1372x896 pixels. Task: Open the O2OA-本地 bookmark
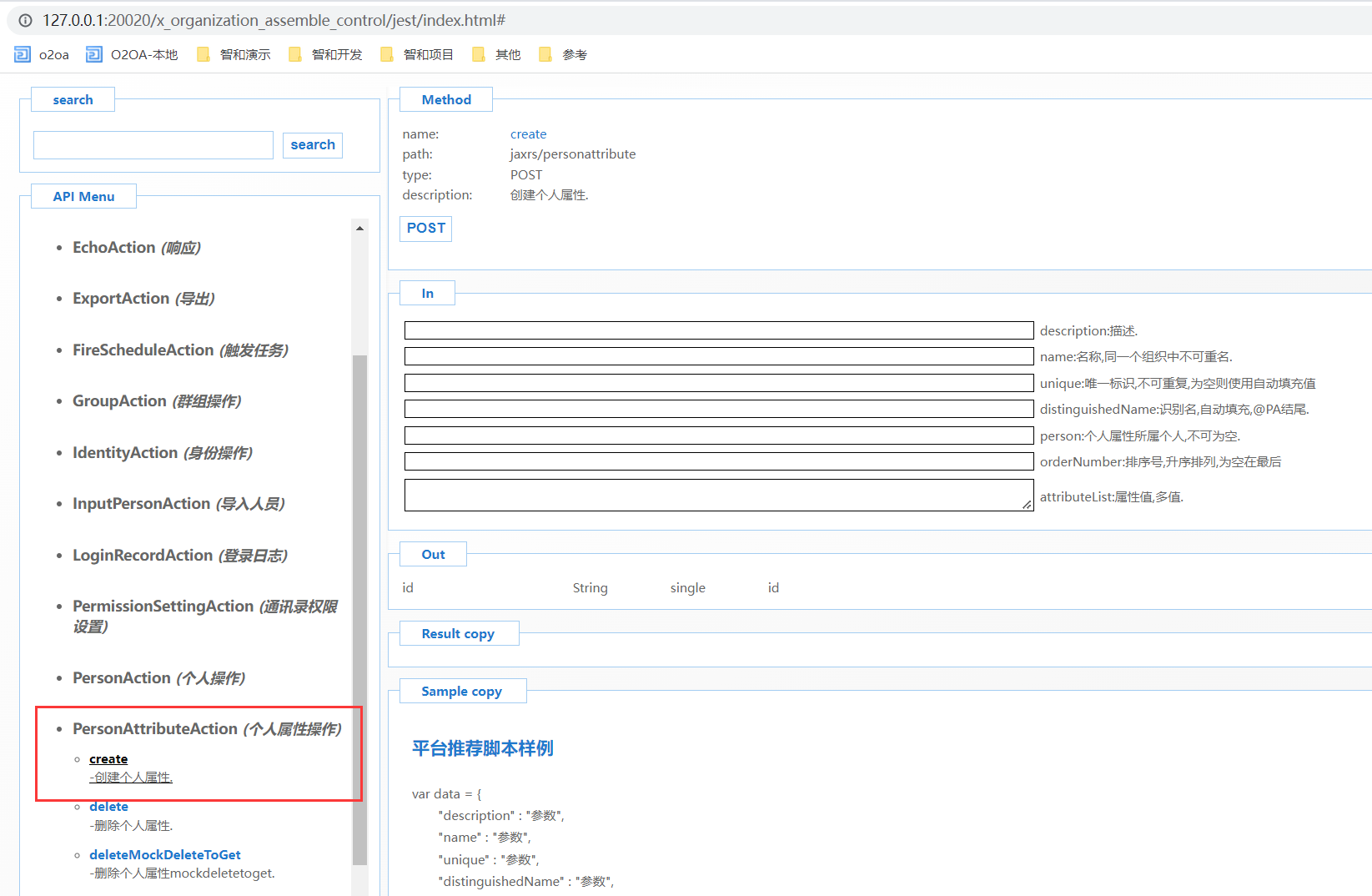[133, 55]
